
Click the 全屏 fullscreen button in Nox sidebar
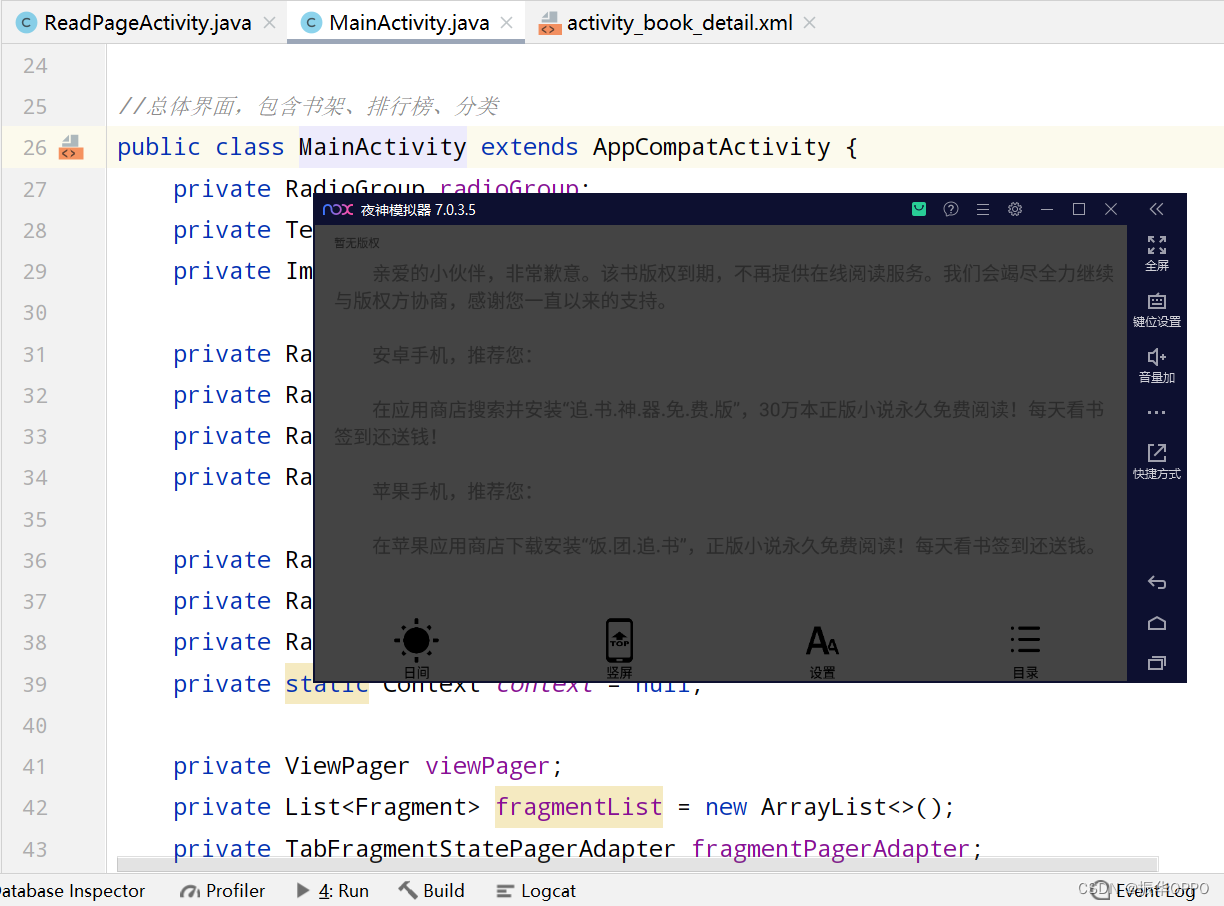click(x=1157, y=254)
